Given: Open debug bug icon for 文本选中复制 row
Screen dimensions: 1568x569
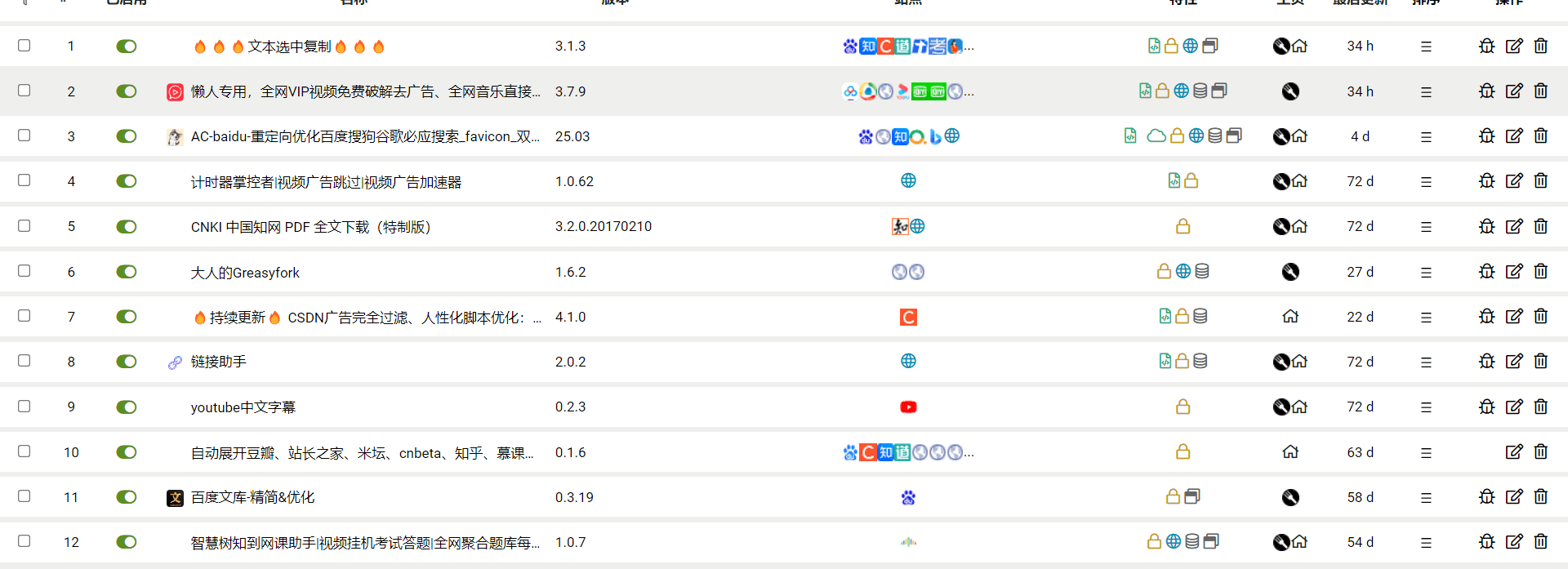Looking at the screenshot, I should coord(1487,46).
